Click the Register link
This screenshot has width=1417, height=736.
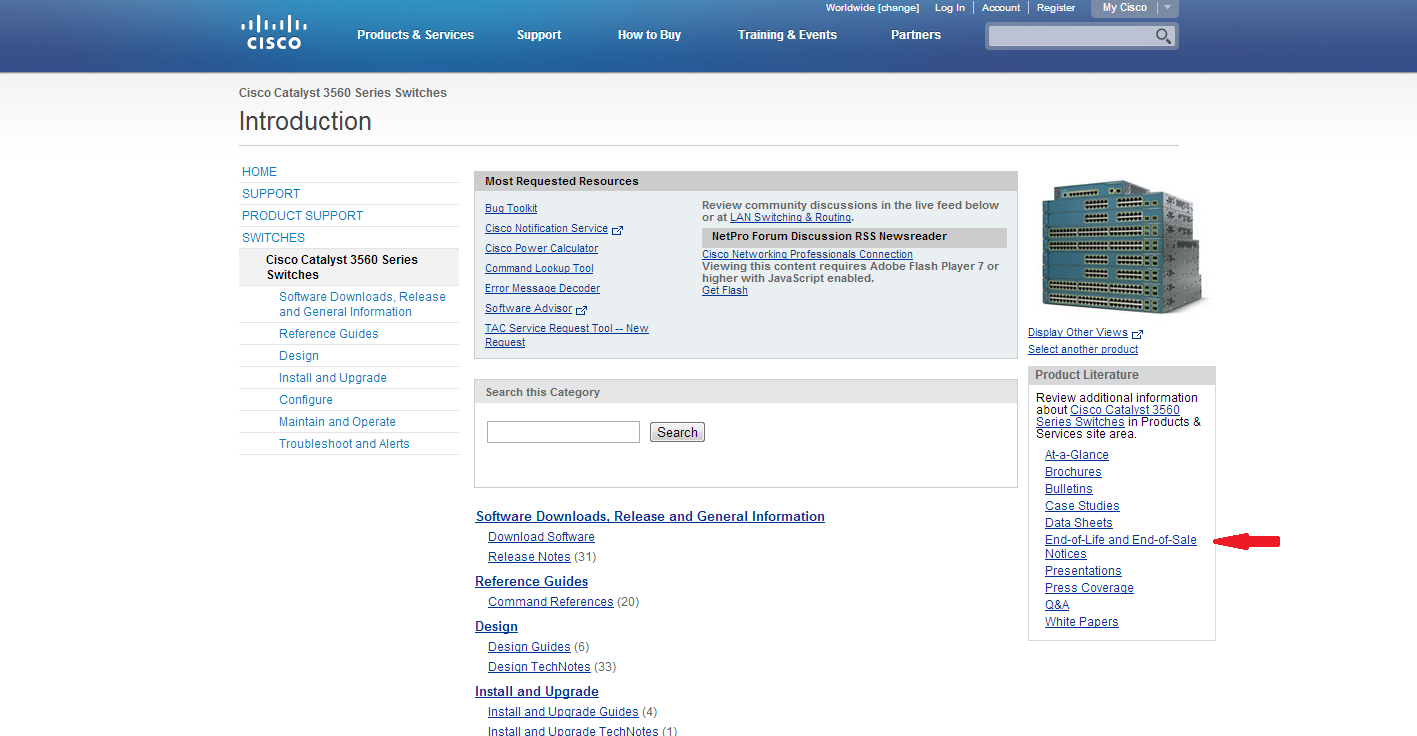click(x=1056, y=8)
